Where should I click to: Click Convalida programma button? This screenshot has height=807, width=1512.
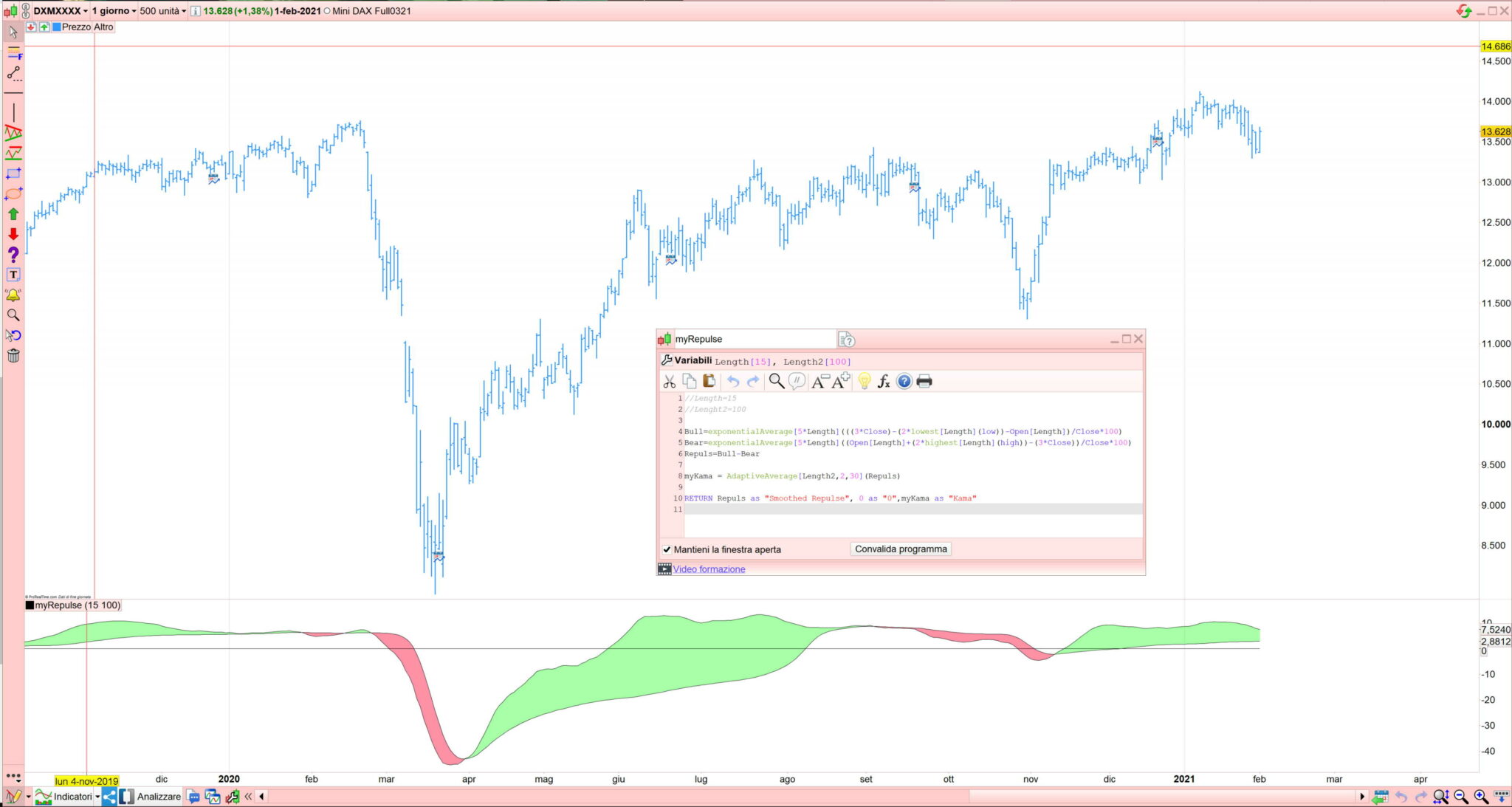[x=900, y=549]
